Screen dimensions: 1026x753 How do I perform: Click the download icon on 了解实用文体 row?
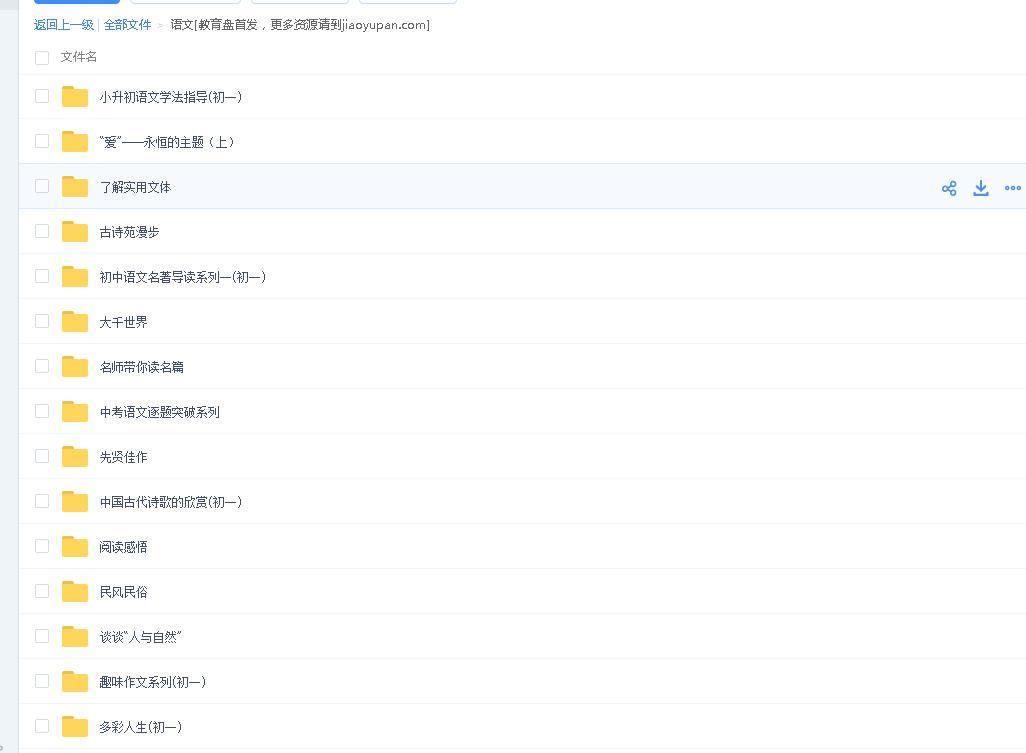[x=980, y=188]
